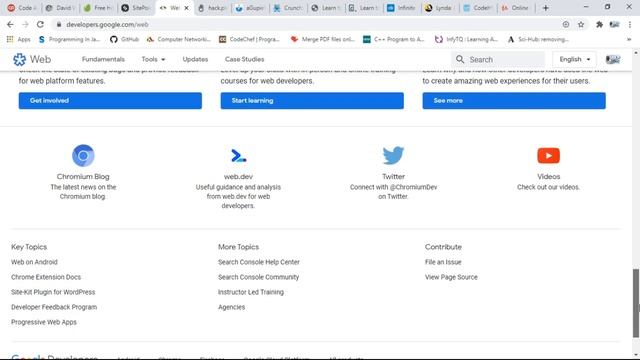Click the Twitter title link

[x=393, y=177]
